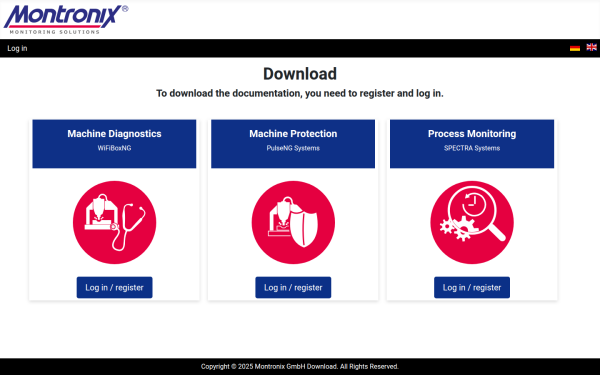Viewport: 600px width, 375px height.
Task: Click the register and log in instruction text
Action: click(x=300, y=93)
